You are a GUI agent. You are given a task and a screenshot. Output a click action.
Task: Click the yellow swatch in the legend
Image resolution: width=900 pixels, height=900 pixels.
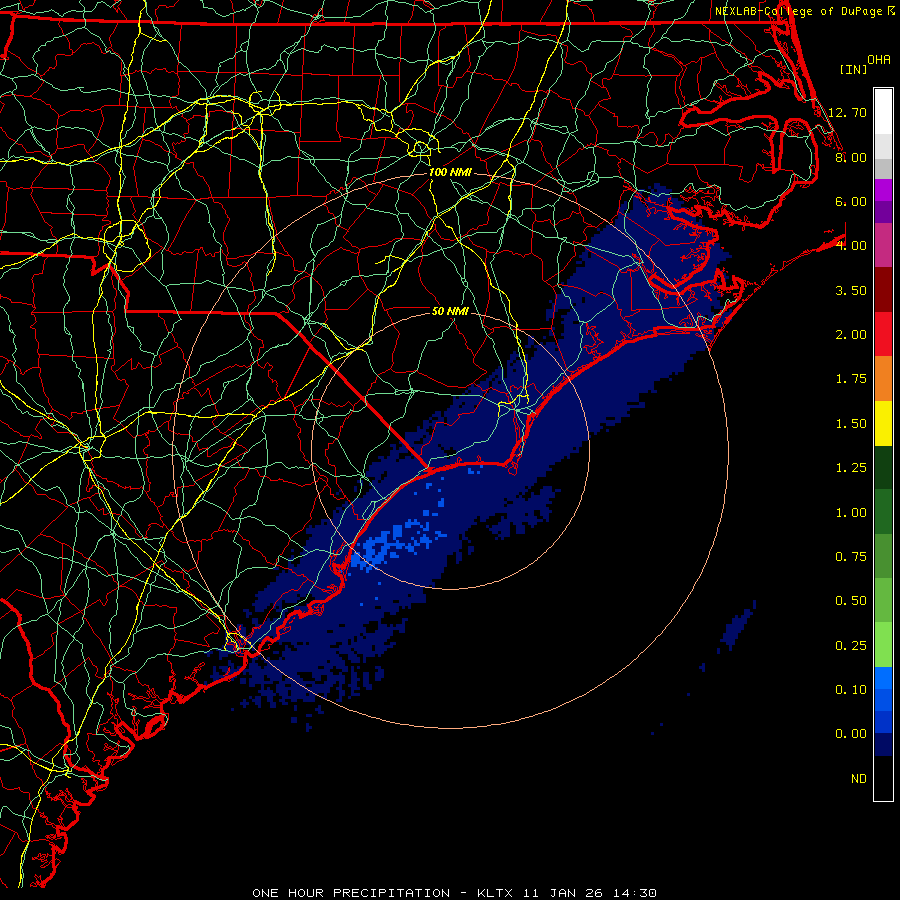pyautogui.click(x=883, y=423)
